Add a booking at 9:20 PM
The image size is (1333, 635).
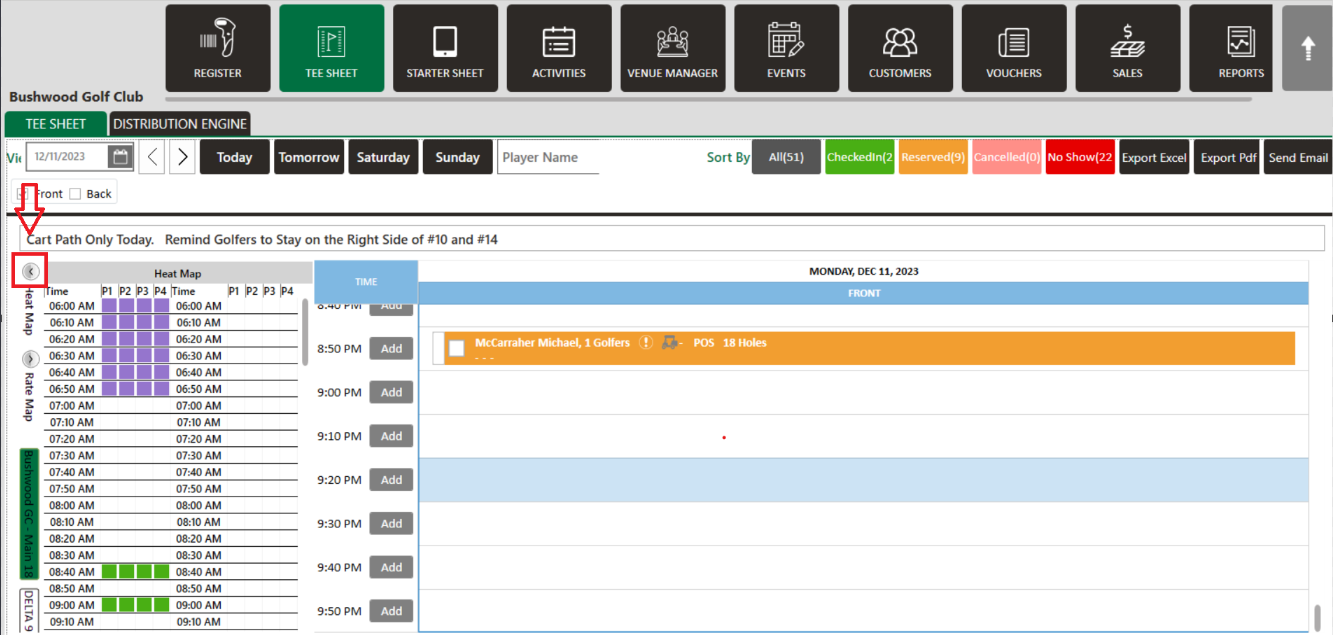391,480
